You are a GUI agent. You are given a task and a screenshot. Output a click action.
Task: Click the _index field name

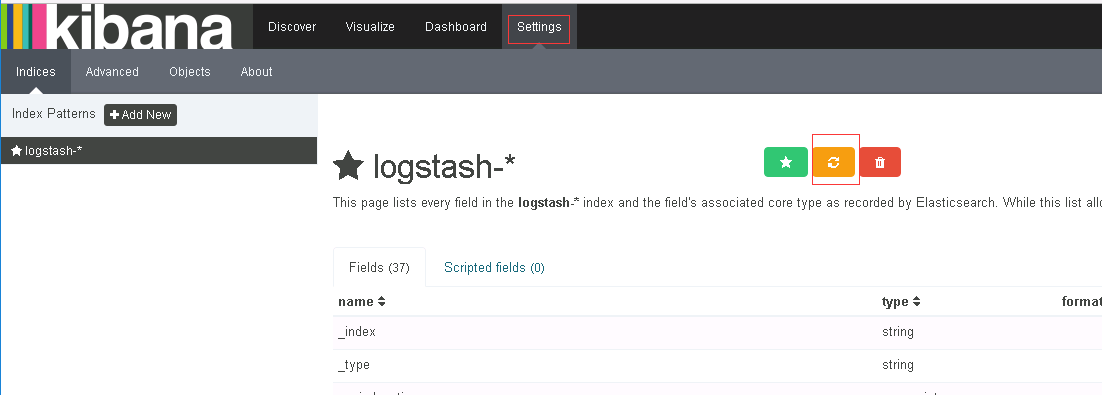pyautogui.click(x=357, y=332)
